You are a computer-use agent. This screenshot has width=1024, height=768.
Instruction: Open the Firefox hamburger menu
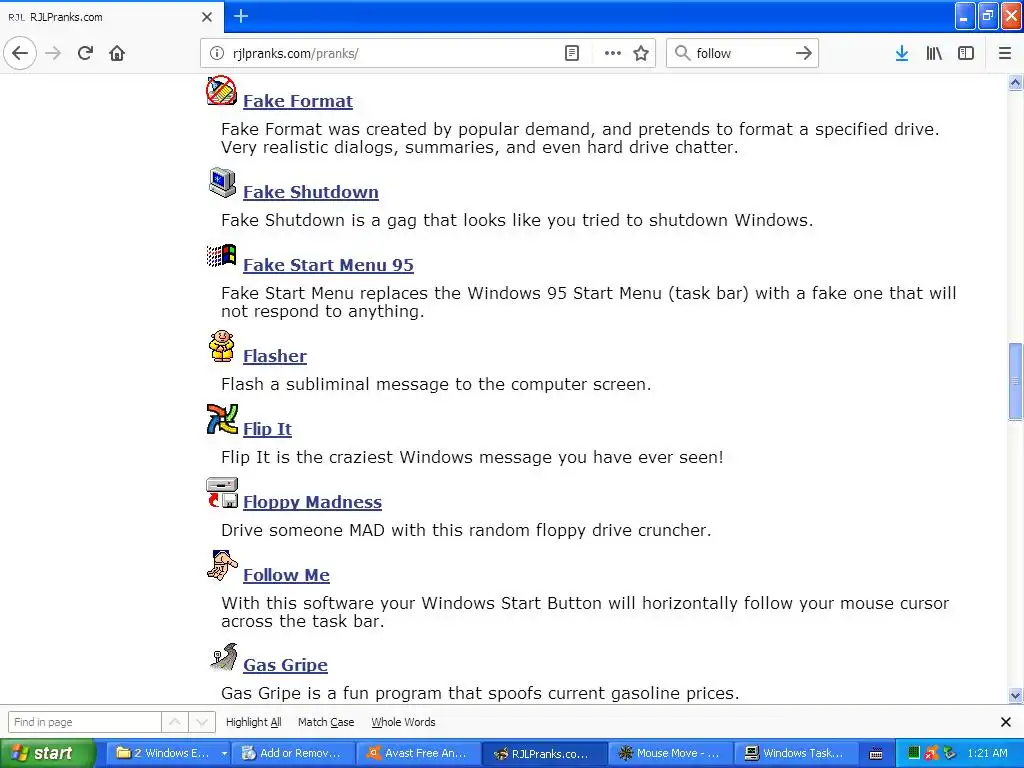click(1005, 53)
